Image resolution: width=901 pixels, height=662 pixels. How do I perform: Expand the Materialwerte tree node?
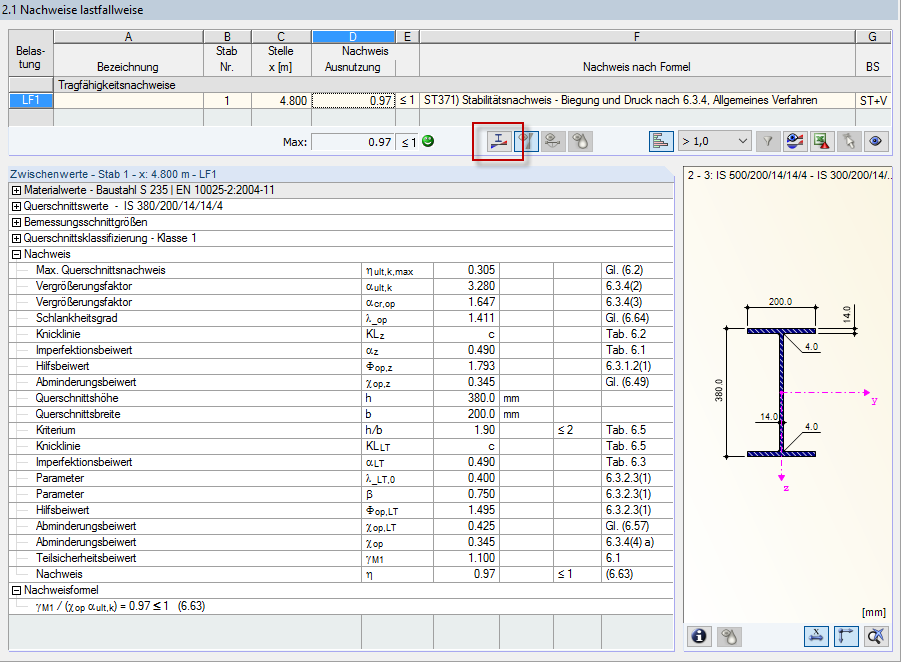point(16,190)
